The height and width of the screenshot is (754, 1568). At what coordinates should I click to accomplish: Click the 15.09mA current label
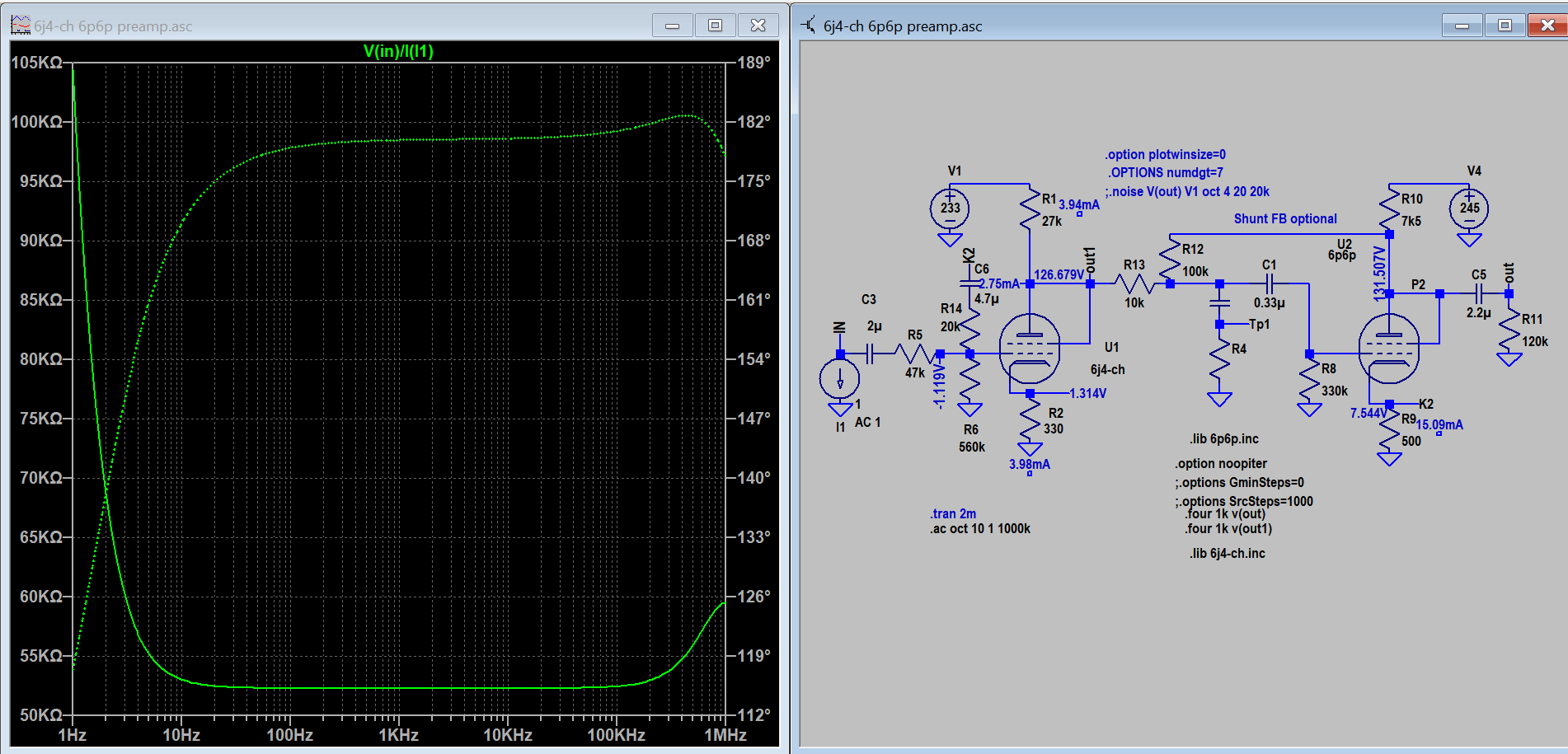1439,425
